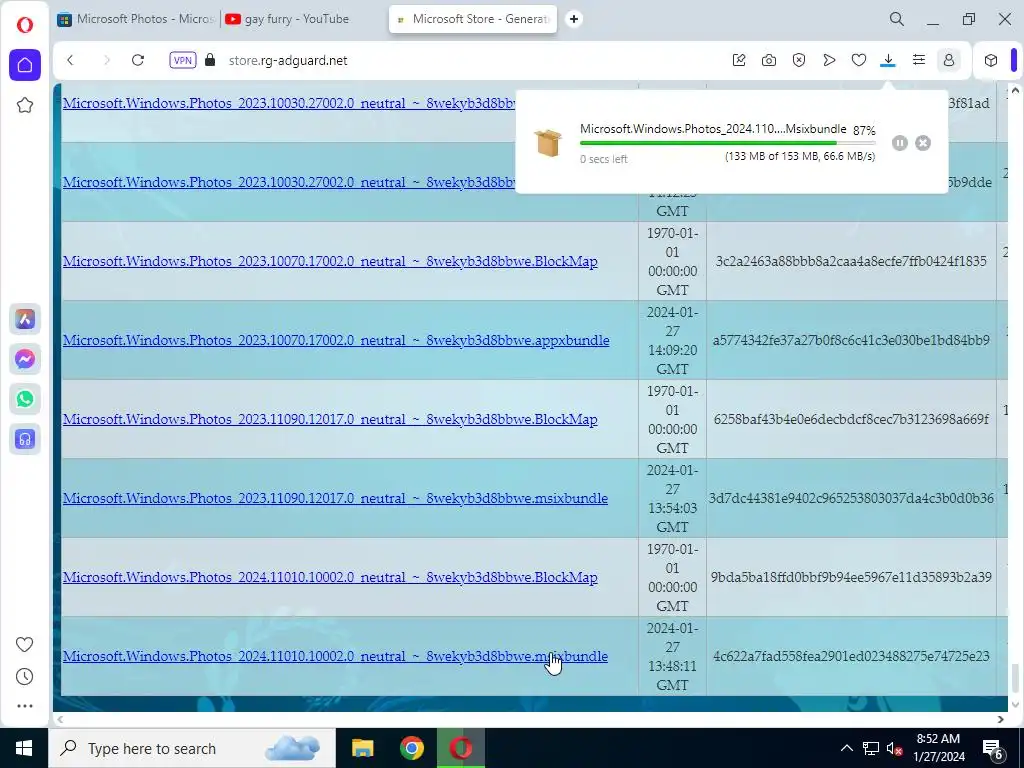This screenshot has width=1024, height=768.
Task: Search open tabs magnifier icon
Action: [897, 19]
